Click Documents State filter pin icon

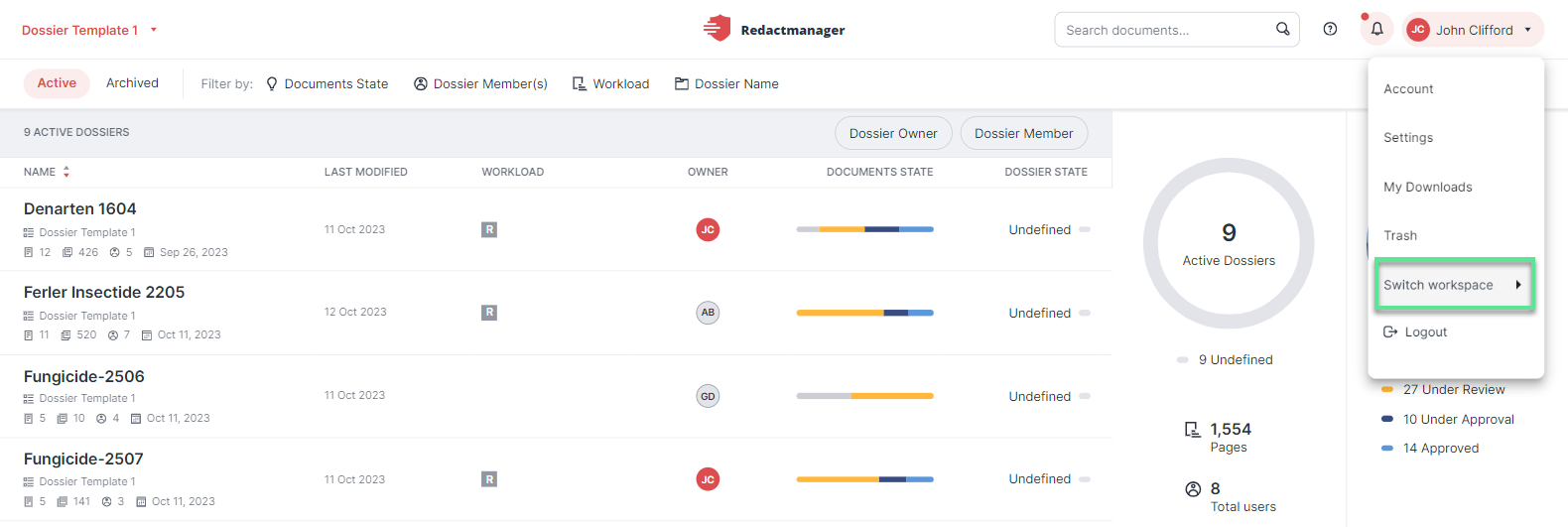coord(272,84)
